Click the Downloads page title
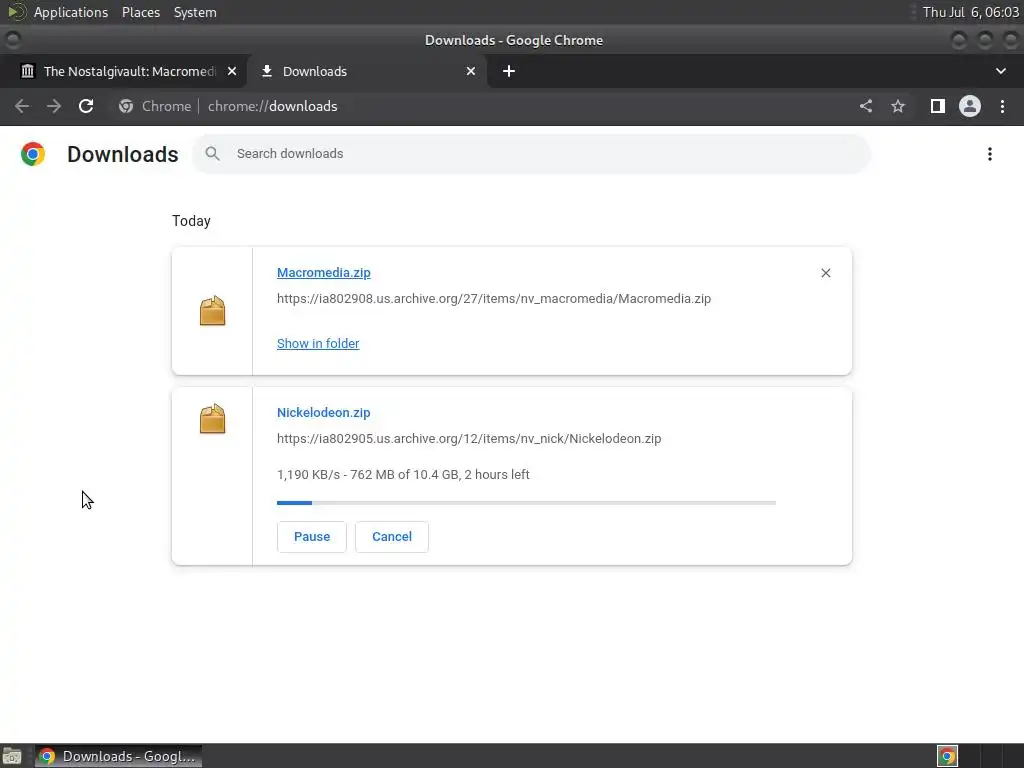The width and height of the screenshot is (1024, 768). pos(123,154)
